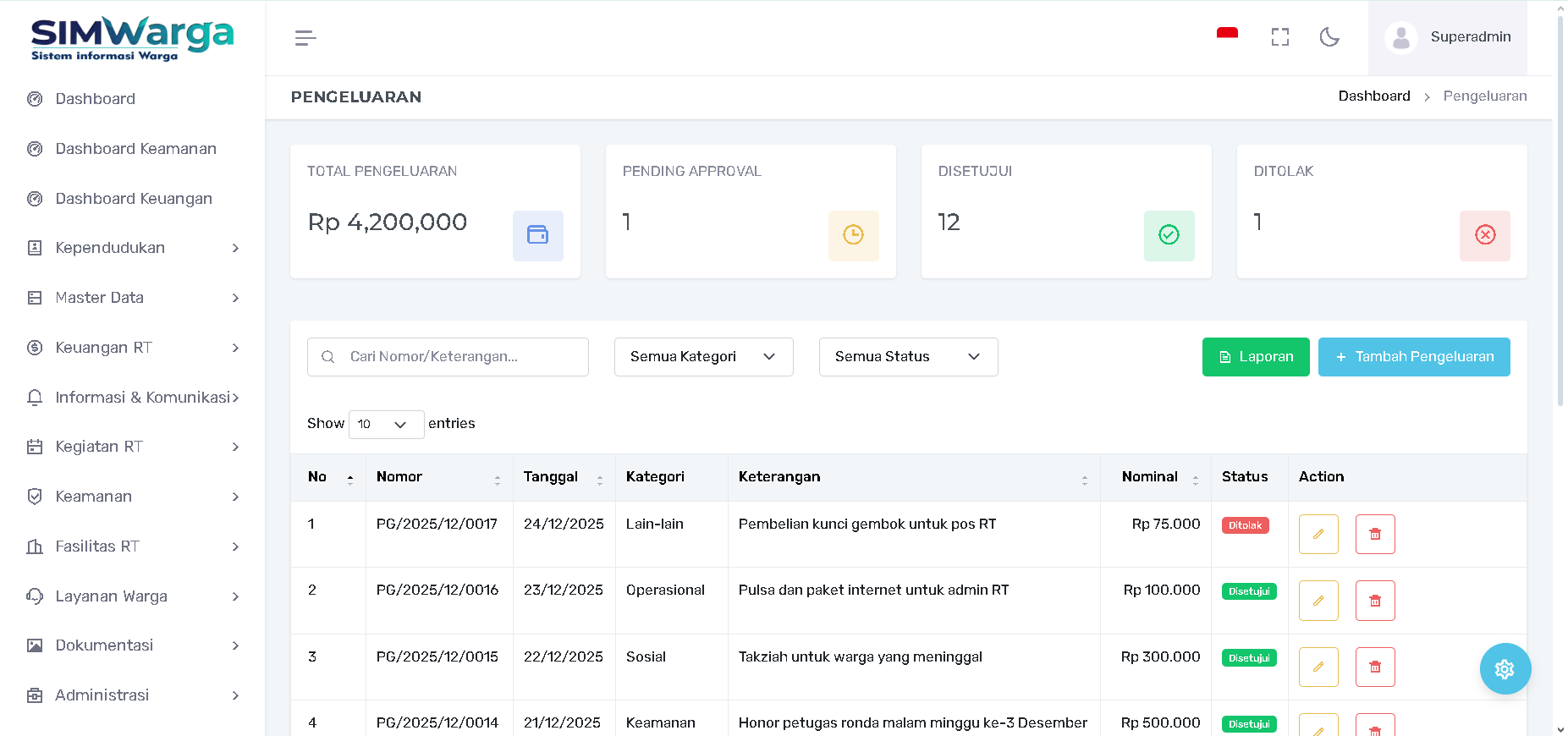The height and width of the screenshot is (736, 1568).
Task: Click the Indonesian flag language icon
Action: 1227,35
